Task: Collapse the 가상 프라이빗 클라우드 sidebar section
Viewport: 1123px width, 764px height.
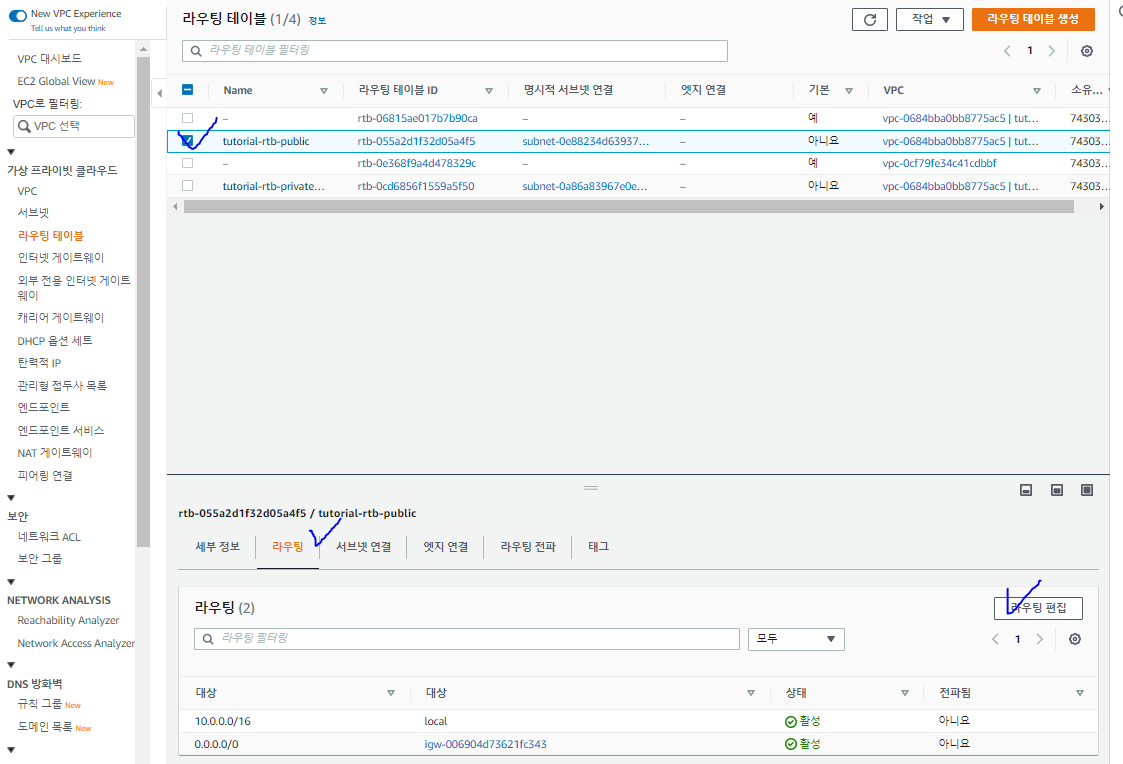Action: coord(11,152)
